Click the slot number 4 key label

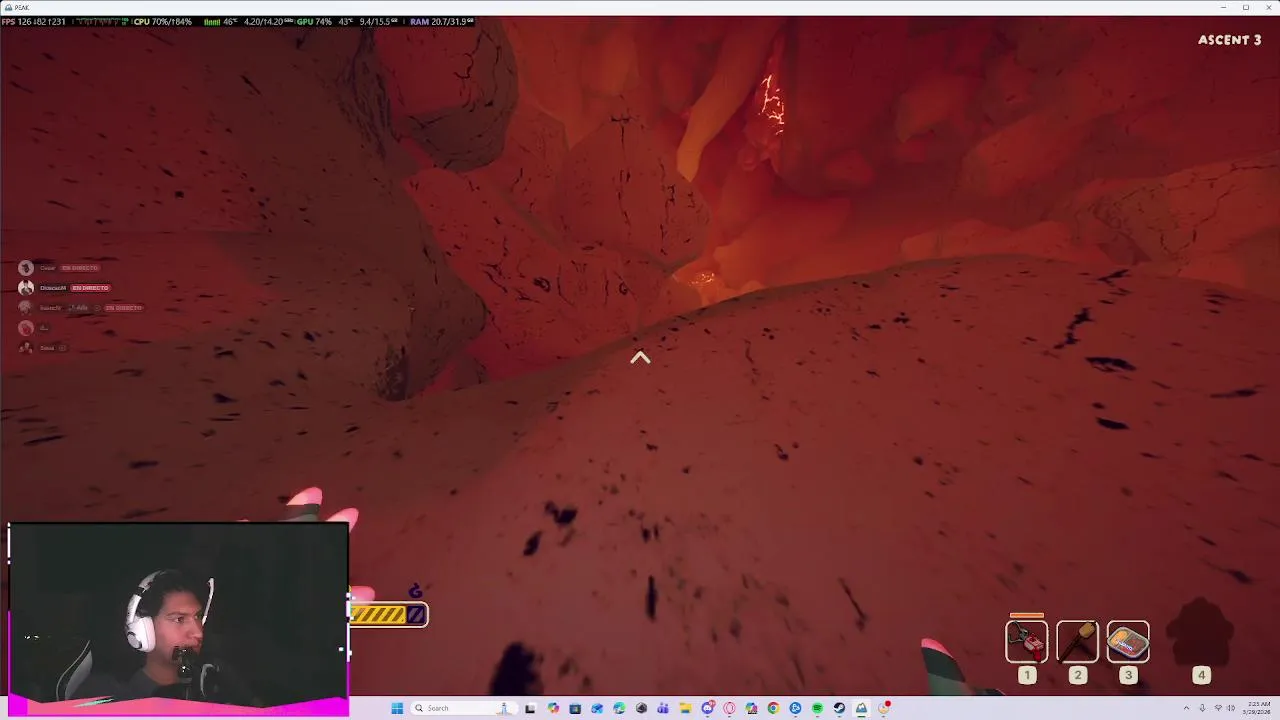click(1202, 675)
